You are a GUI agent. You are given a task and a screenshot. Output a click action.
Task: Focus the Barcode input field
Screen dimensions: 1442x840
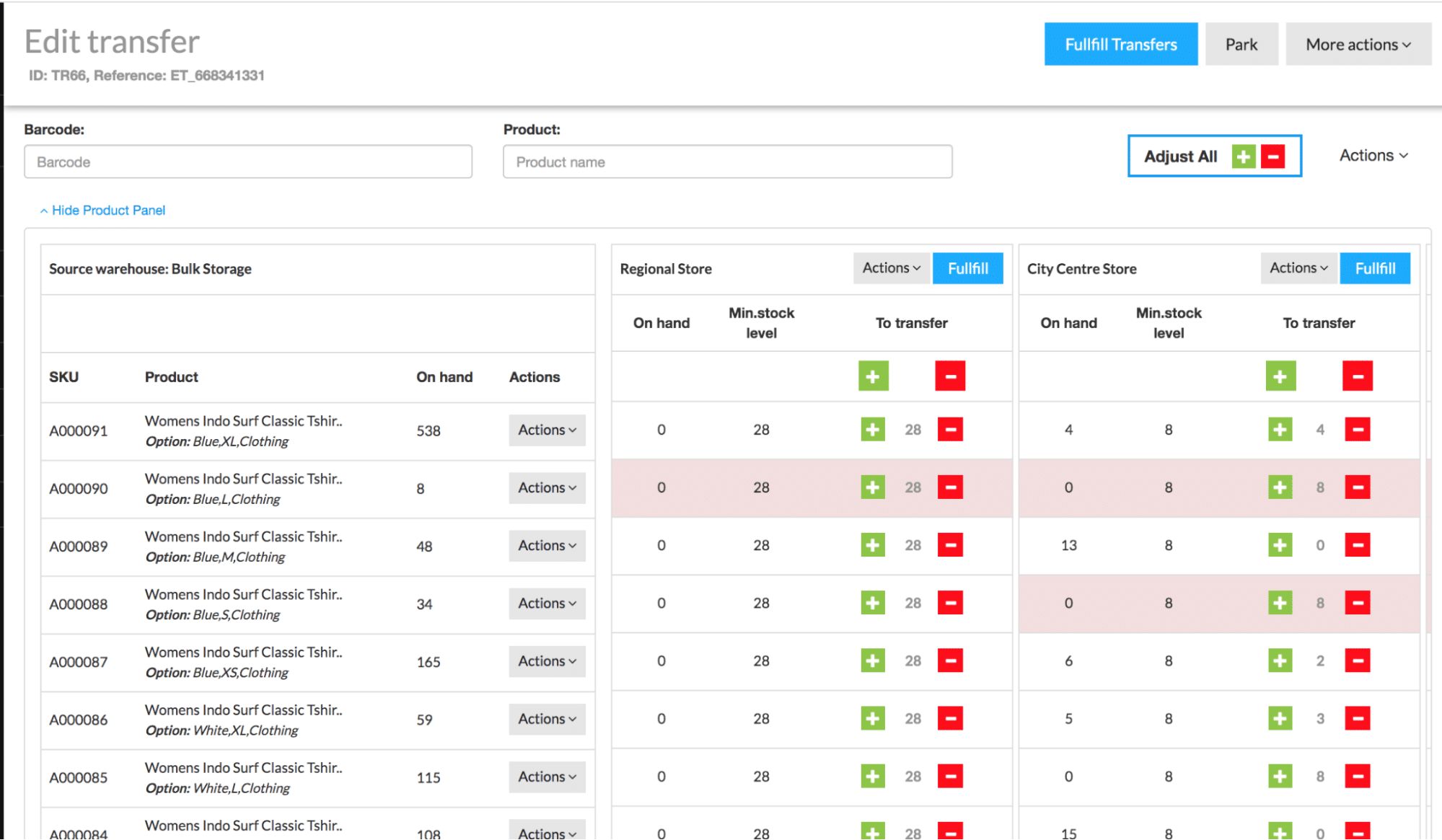[x=248, y=162]
